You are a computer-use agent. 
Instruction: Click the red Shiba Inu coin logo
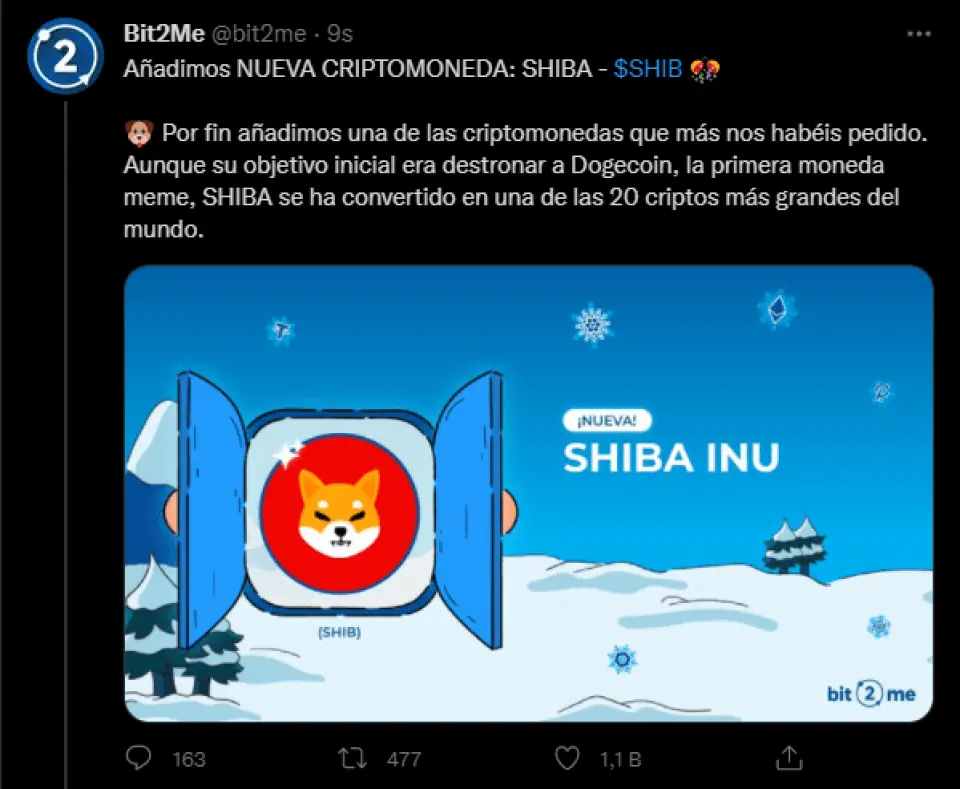coord(340,513)
